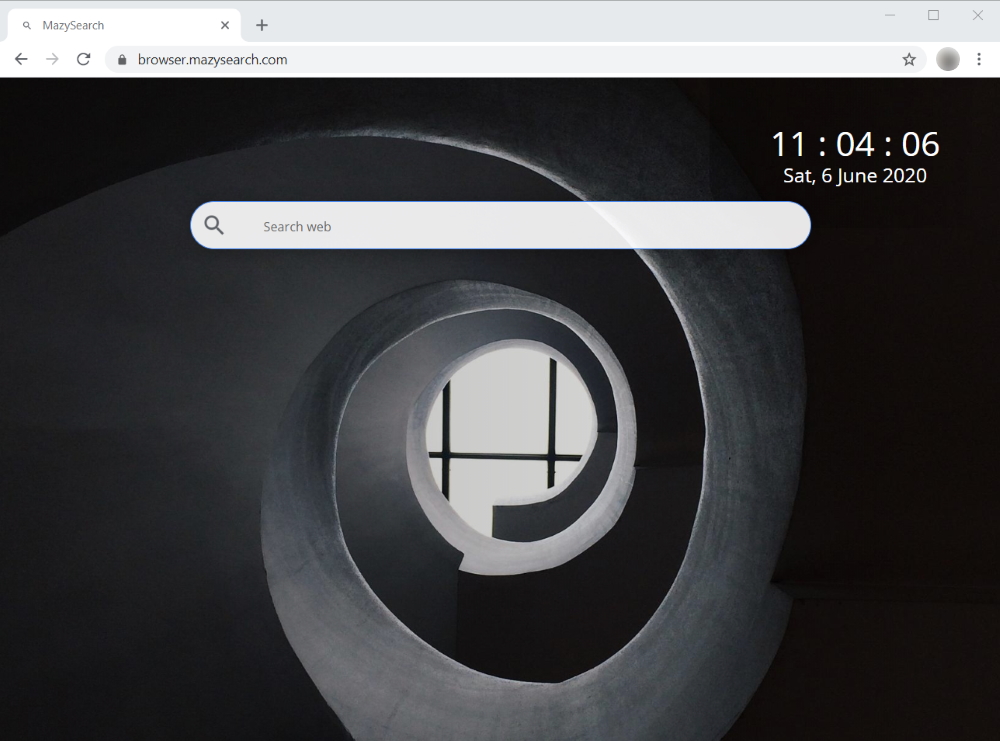View site info via the padlock icon

click(x=122, y=60)
